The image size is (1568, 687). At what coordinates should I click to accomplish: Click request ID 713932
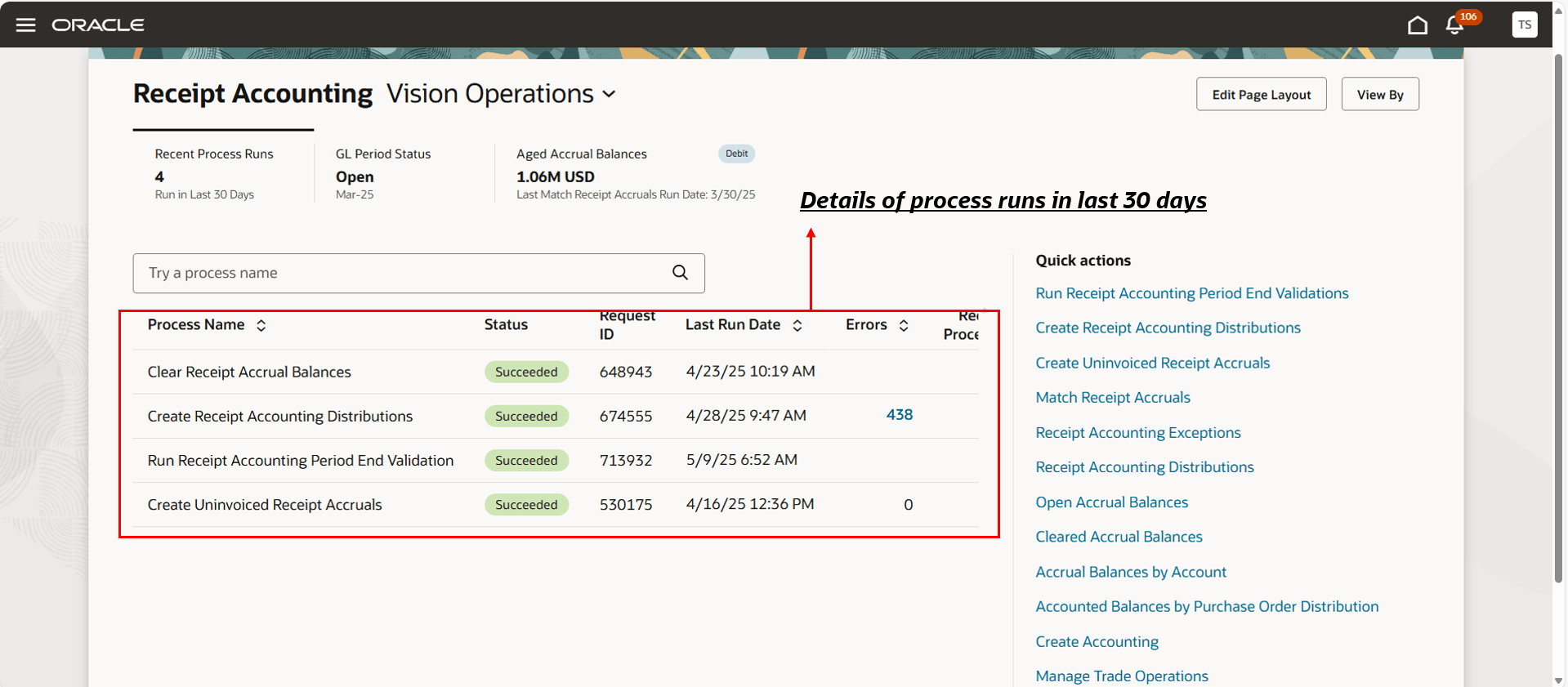click(626, 461)
